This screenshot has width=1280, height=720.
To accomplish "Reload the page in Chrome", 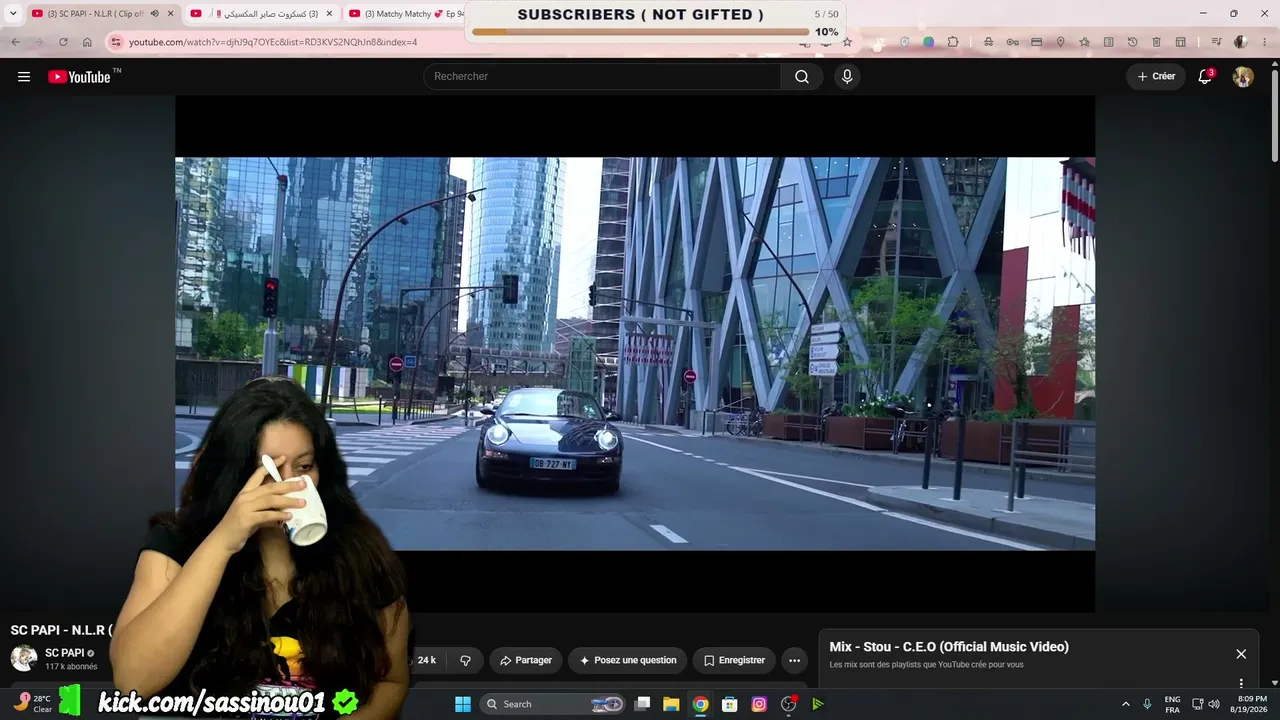I will coord(63,42).
